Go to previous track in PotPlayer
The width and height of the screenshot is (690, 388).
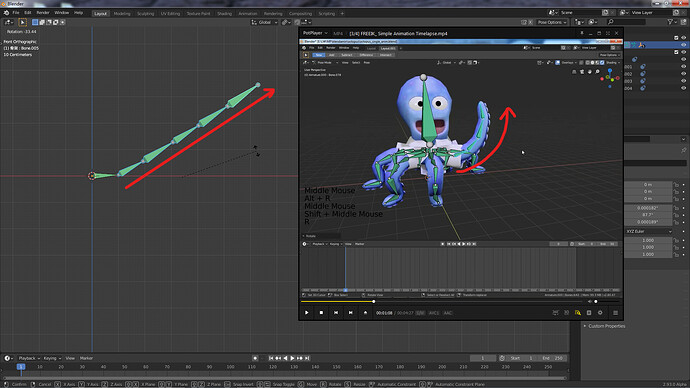336,313
